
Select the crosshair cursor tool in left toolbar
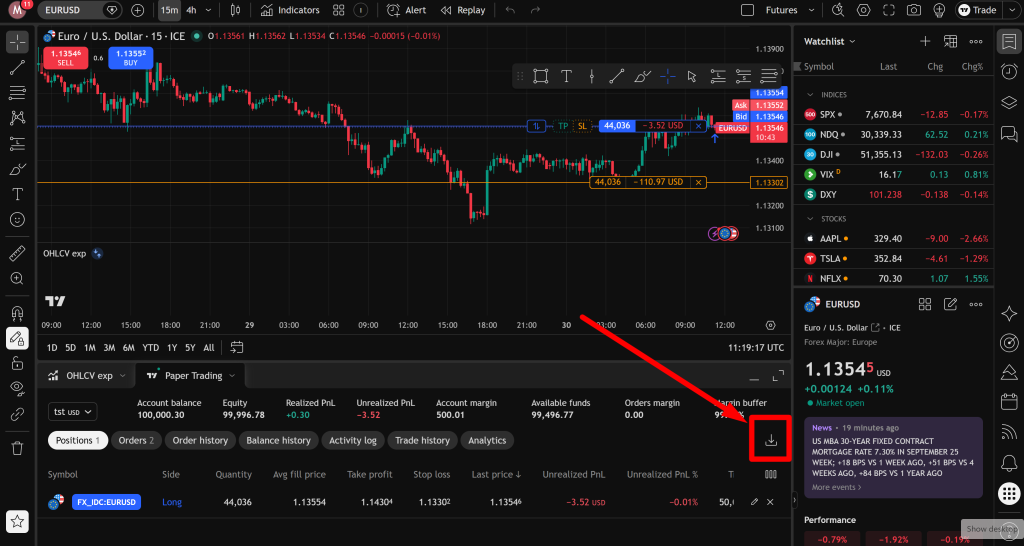(18, 42)
